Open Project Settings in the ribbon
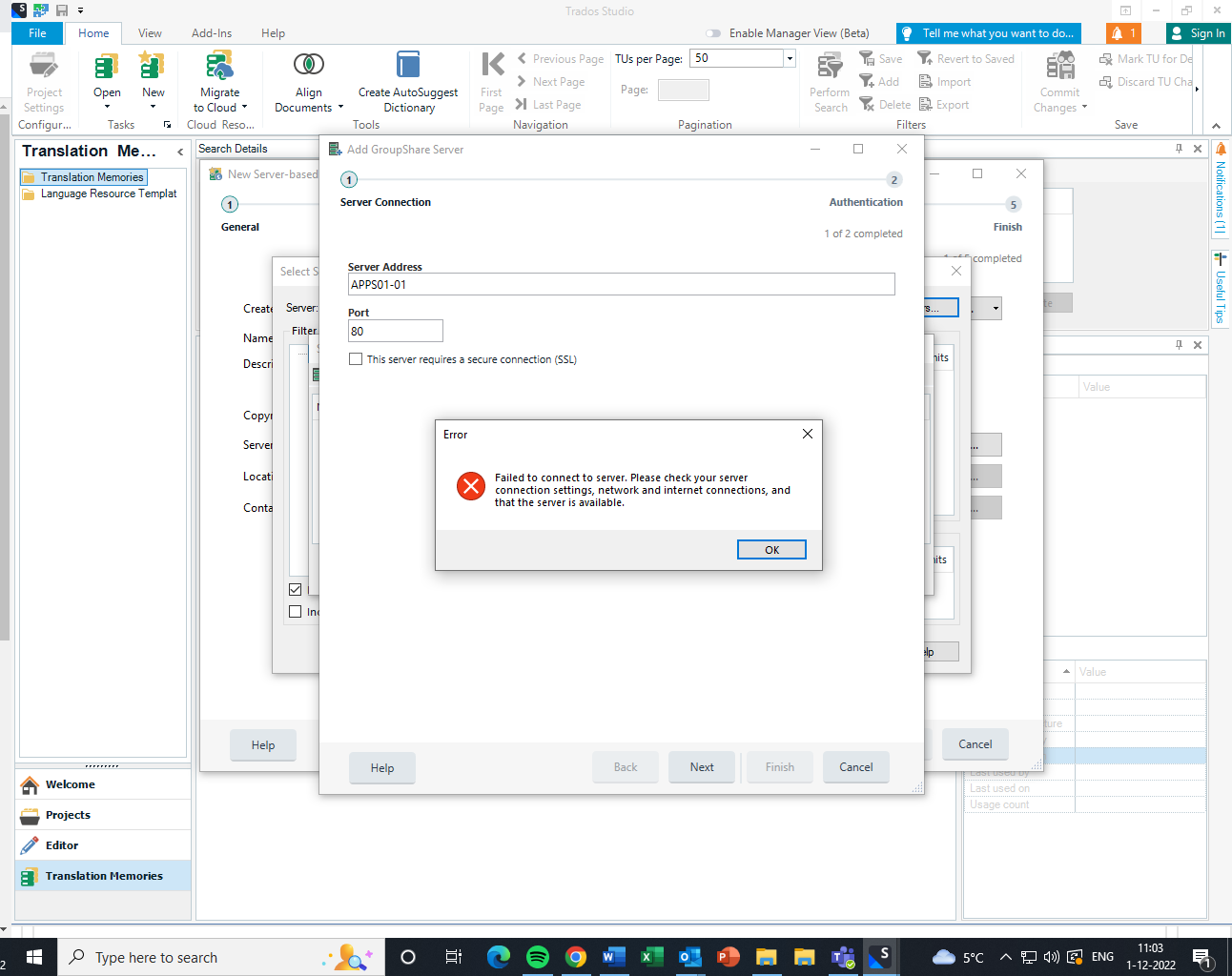The image size is (1232, 976). (x=44, y=83)
